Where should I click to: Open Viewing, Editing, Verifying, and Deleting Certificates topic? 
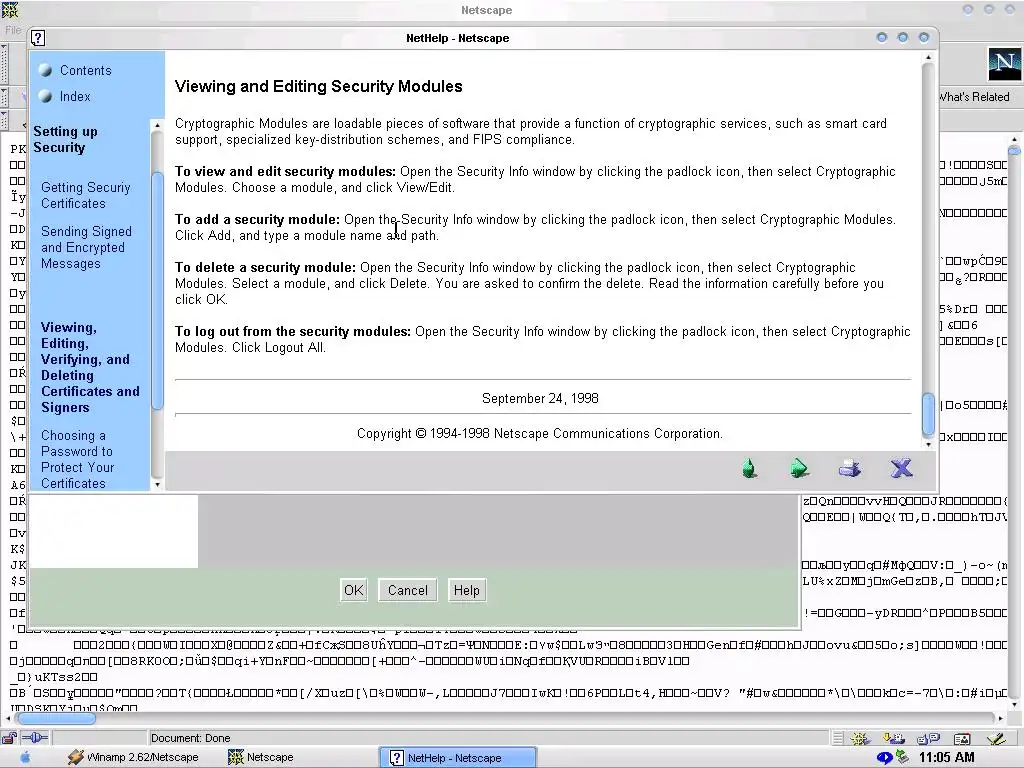90,367
